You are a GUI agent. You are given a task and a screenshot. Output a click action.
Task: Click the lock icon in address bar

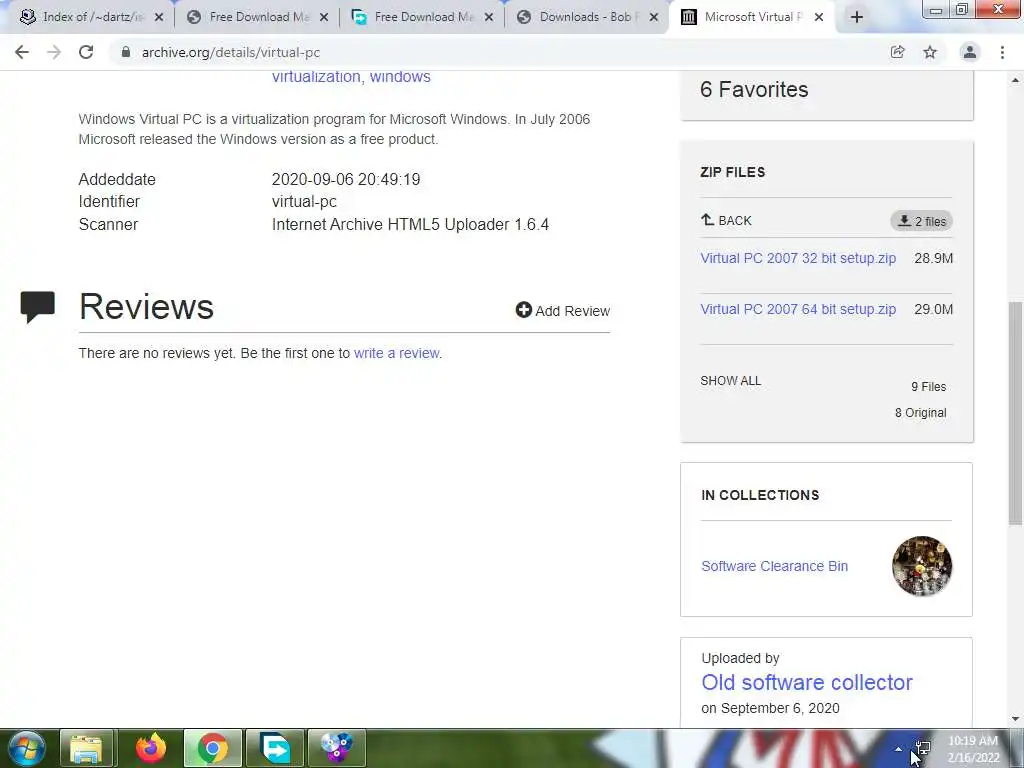[x=125, y=52]
